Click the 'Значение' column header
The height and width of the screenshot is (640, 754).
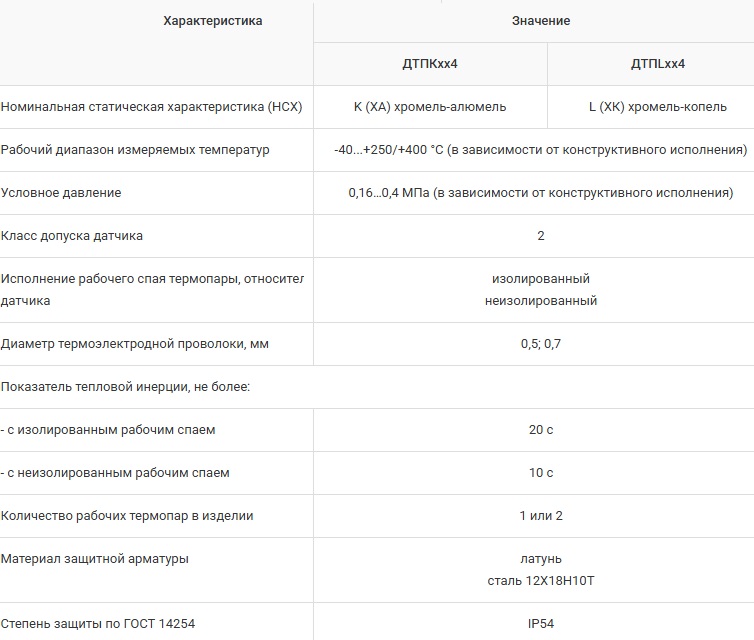(x=541, y=21)
